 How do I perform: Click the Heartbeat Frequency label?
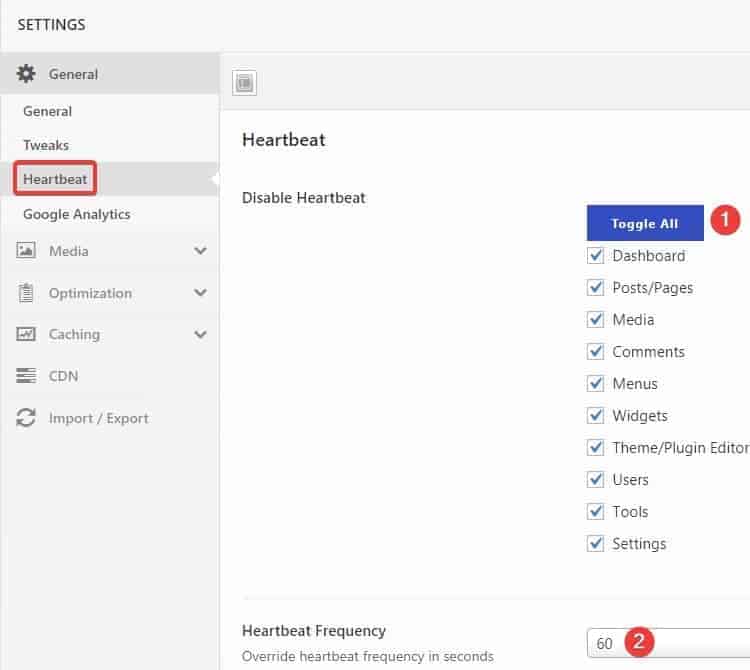click(314, 631)
